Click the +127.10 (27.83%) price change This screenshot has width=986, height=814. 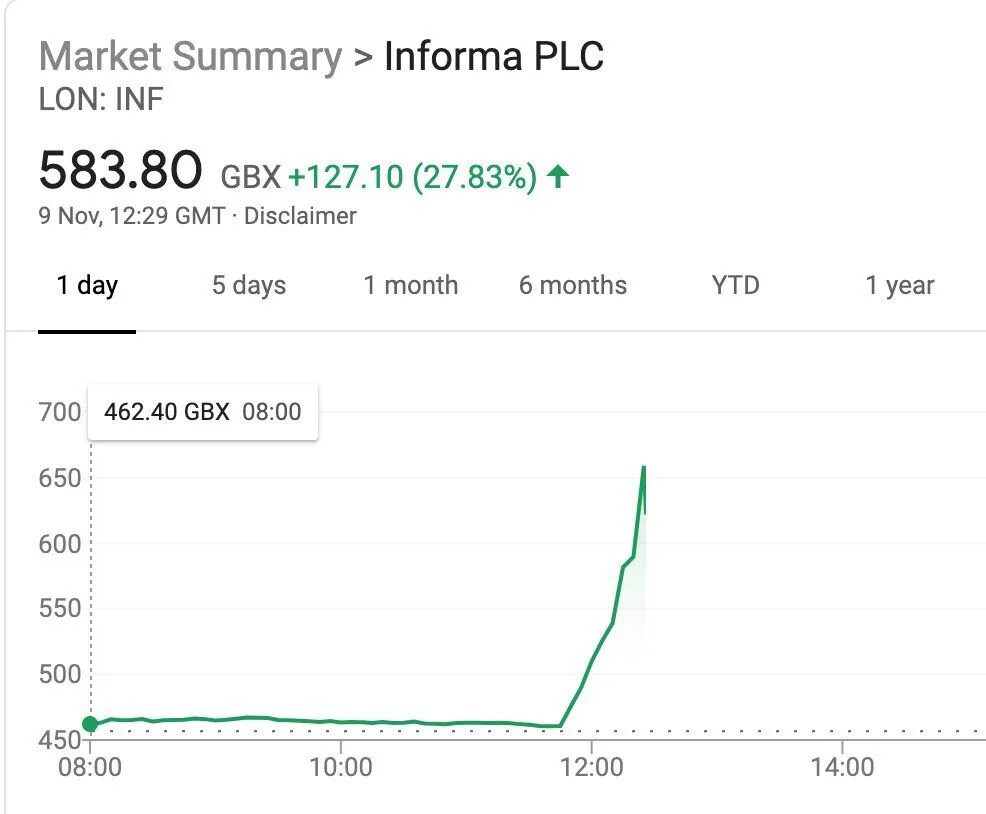tap(413, 176)
